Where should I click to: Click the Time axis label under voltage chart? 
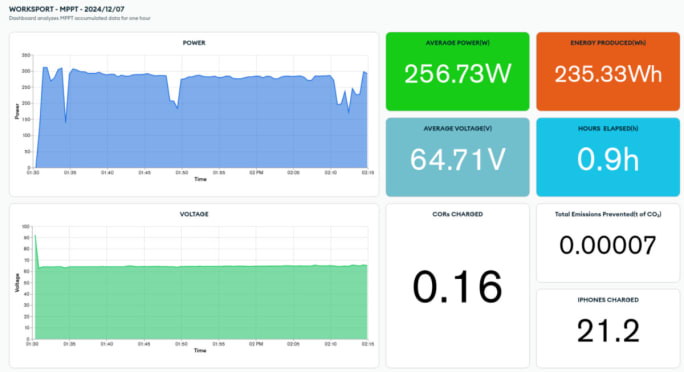click(x=200, y=351)
